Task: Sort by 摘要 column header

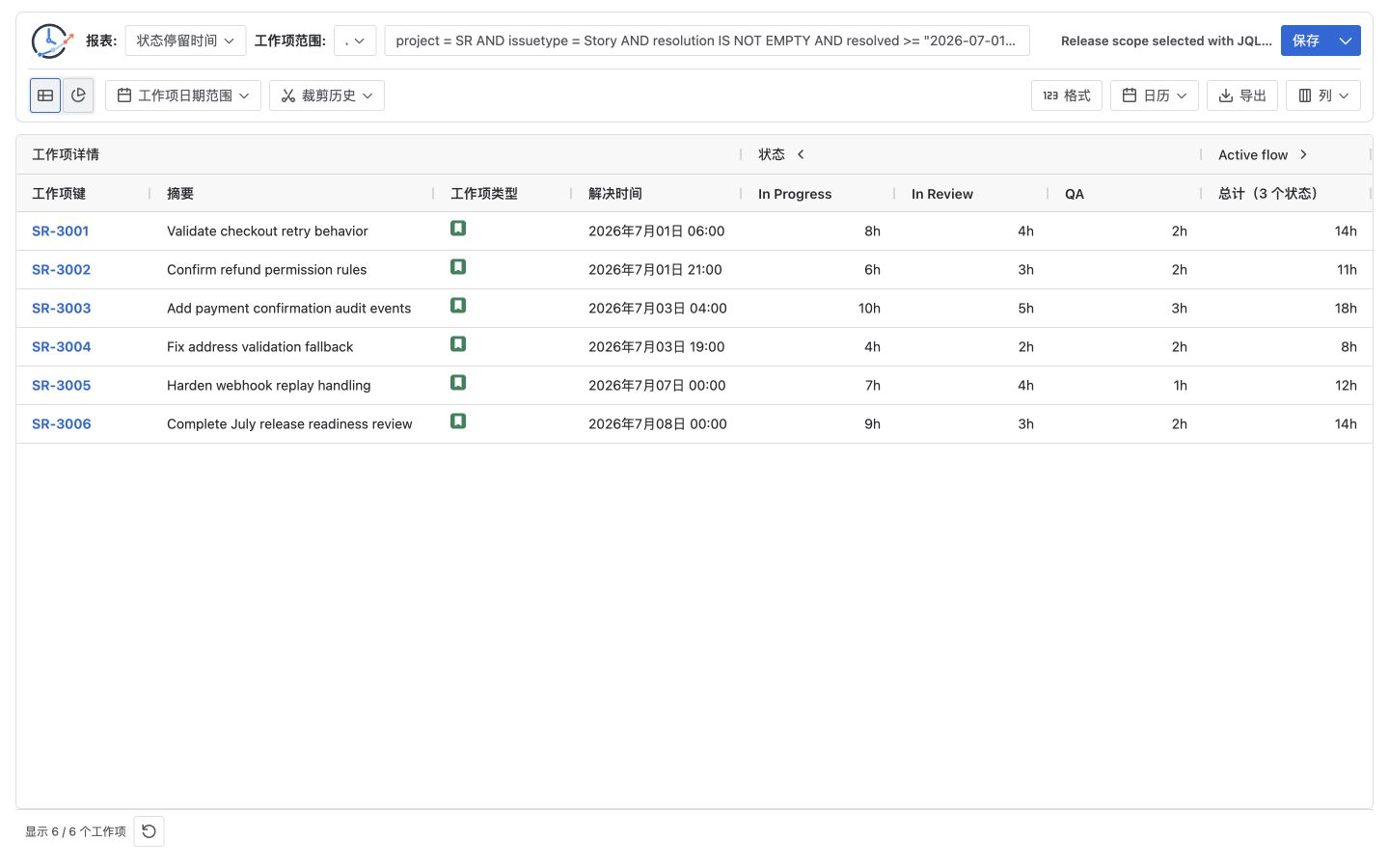Action: [180, 194]
